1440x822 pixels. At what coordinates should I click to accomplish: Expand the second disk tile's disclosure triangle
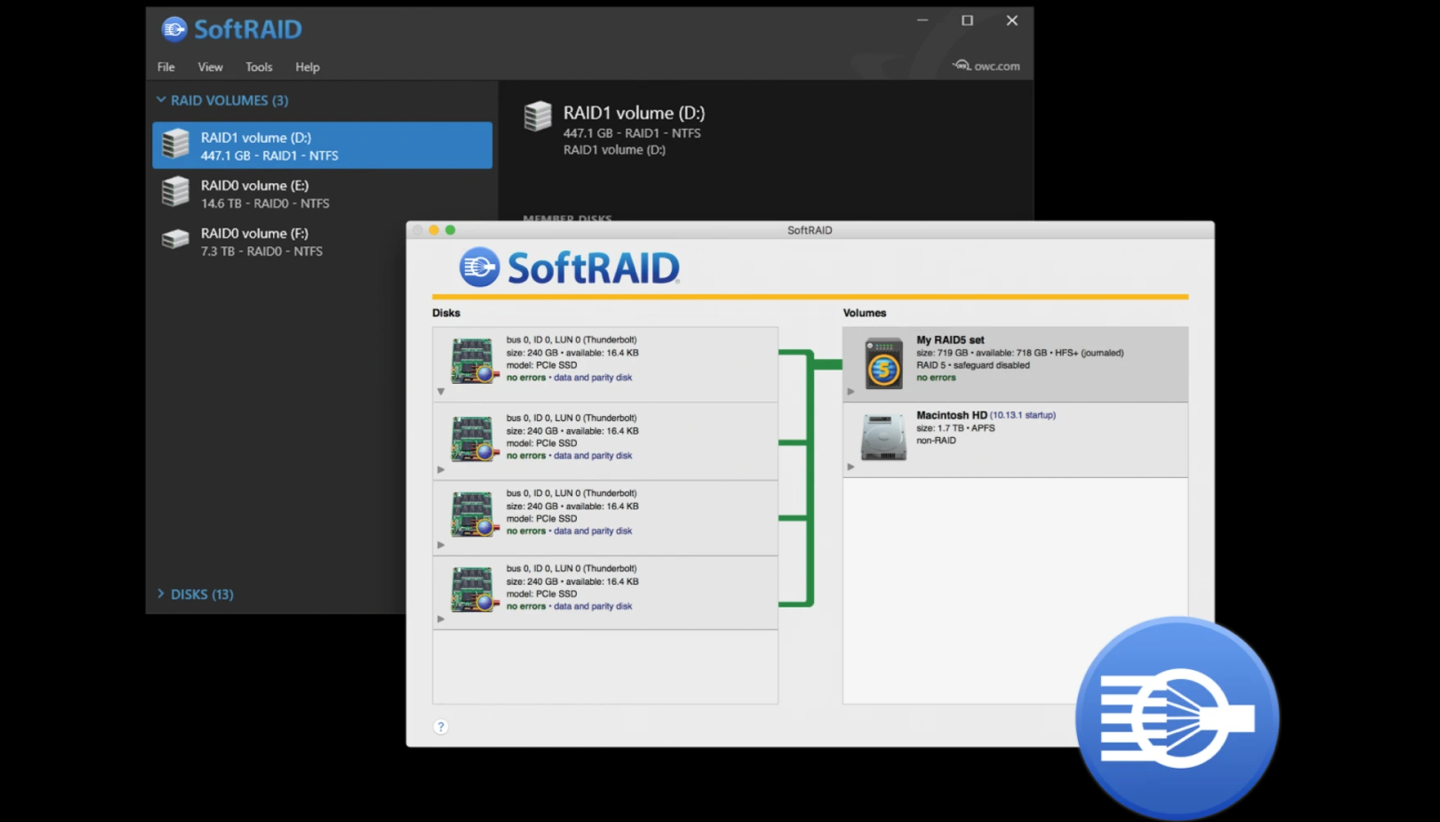[x=441, y=469]
